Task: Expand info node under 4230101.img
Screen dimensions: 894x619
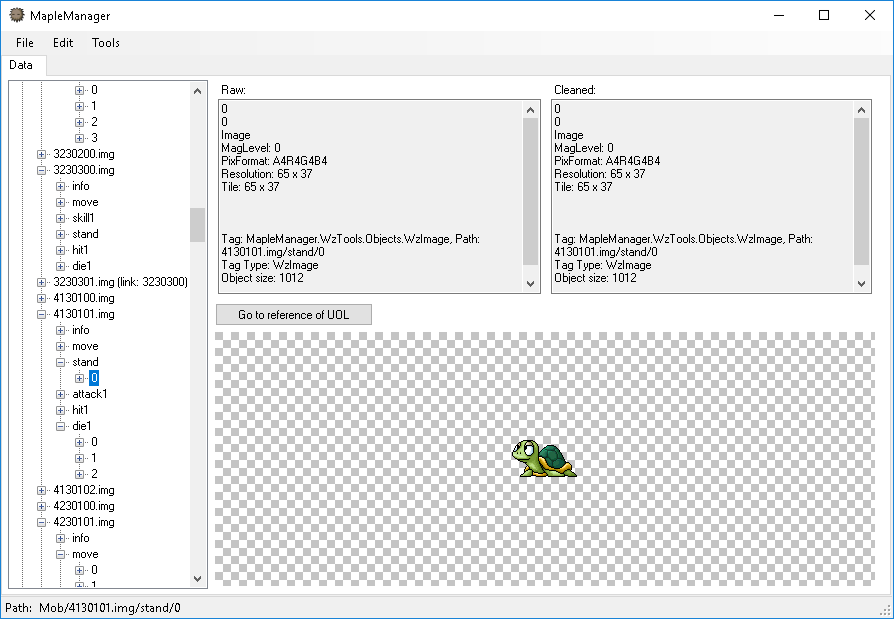Action: [60, 538]
